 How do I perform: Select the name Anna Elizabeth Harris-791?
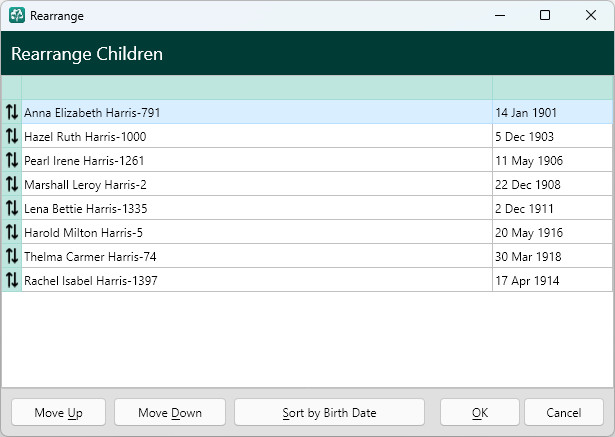pyautogui.click(x=92, y=113)
